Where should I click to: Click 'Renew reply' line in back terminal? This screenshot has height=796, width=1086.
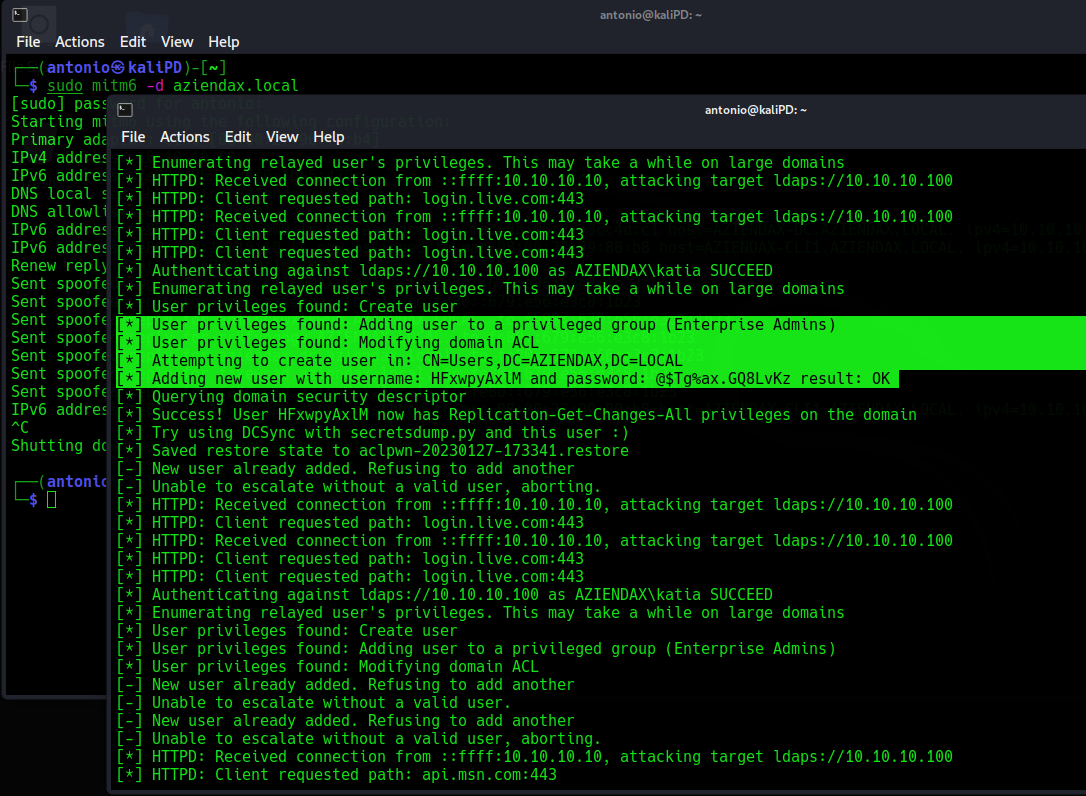[59, 266]
